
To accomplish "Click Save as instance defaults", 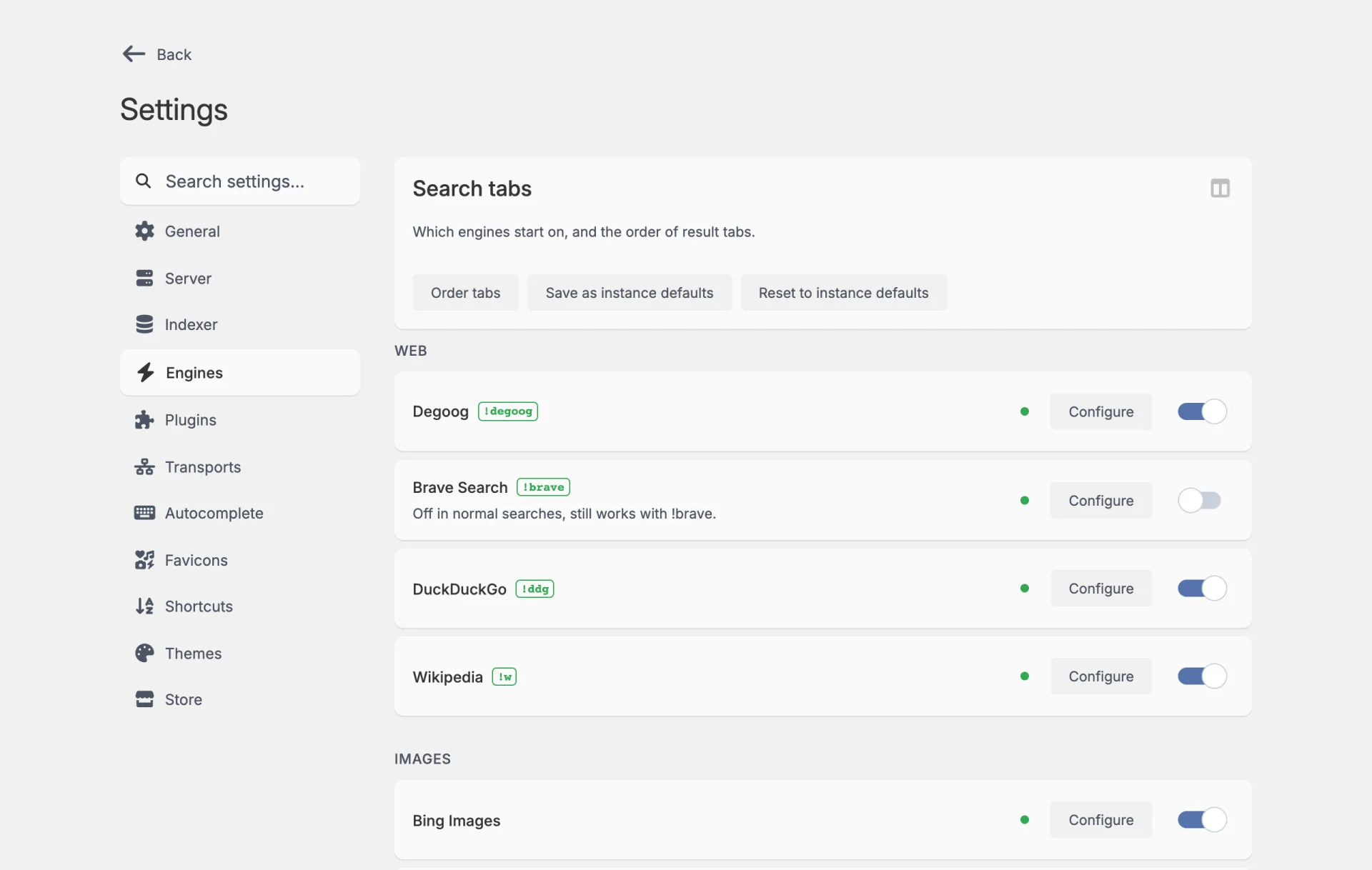I will 630,293.
